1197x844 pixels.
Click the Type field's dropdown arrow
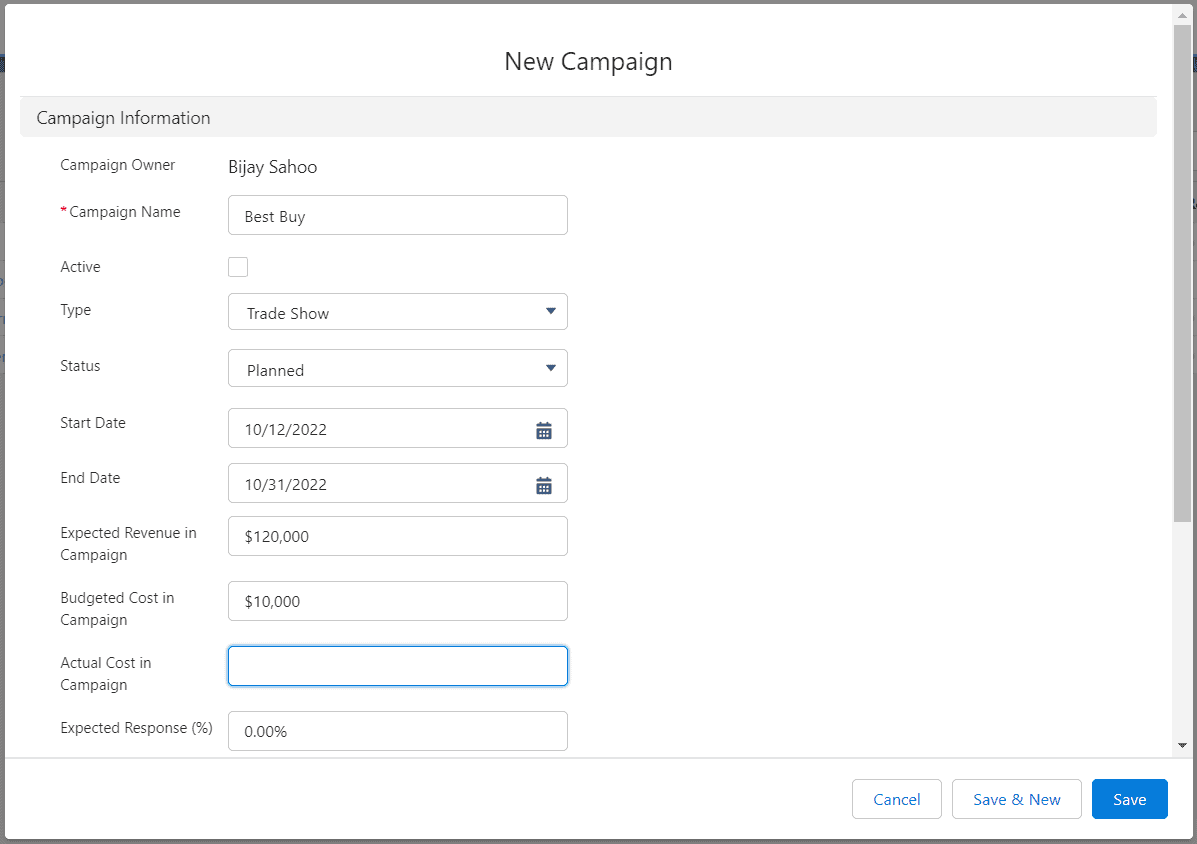551,311
